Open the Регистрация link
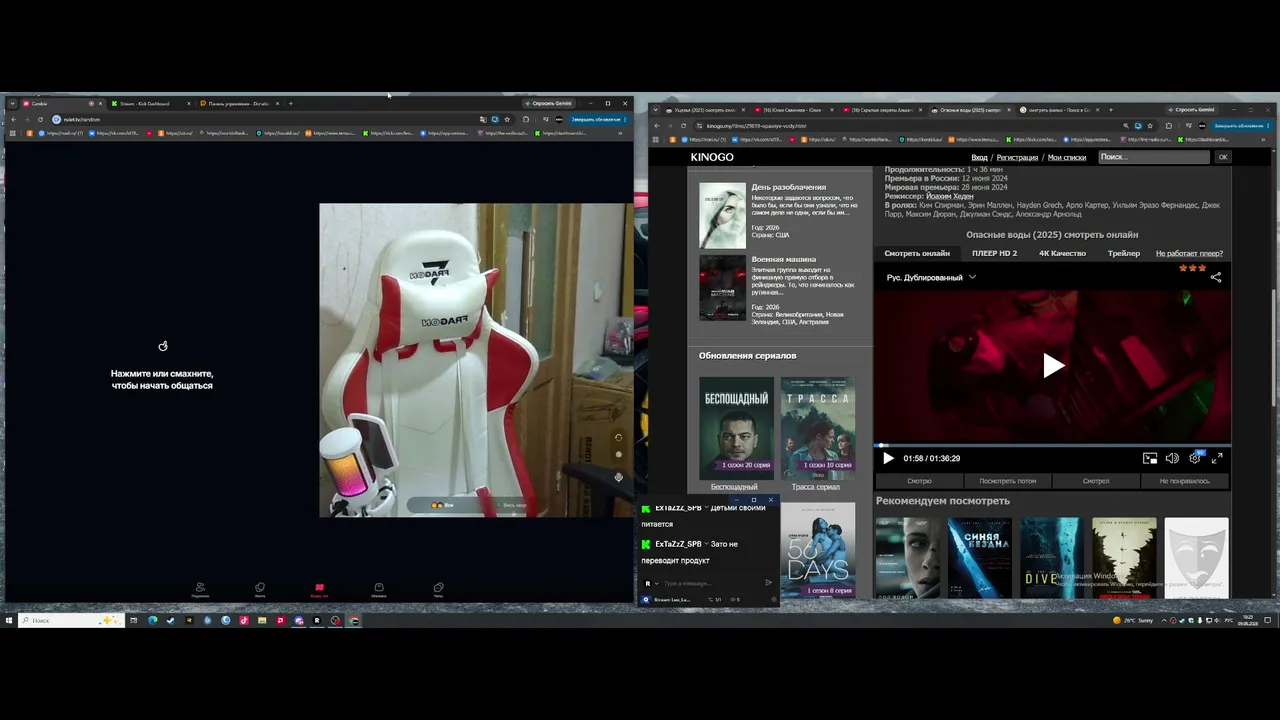 pos(1017,157)
